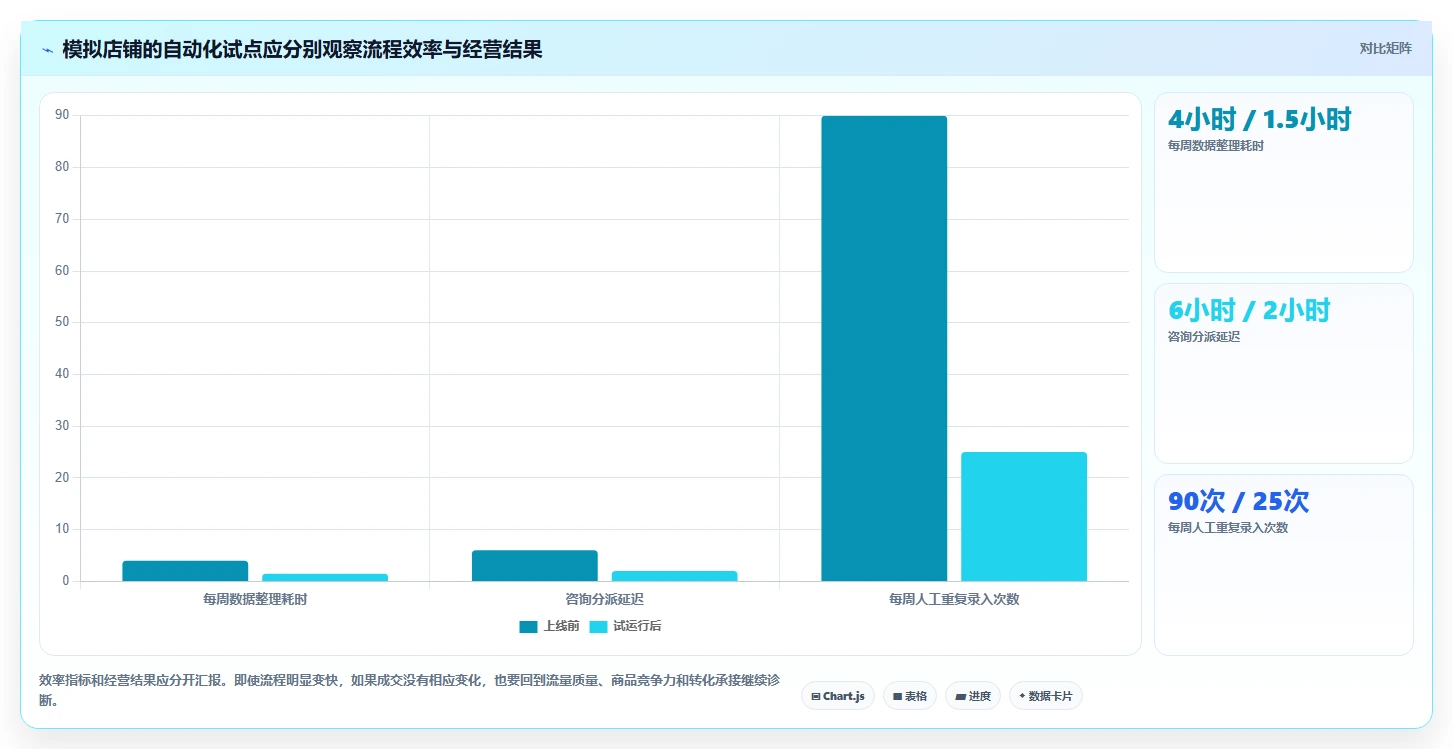
Task: Click the y-axis value 90
Action: (62, 115)
